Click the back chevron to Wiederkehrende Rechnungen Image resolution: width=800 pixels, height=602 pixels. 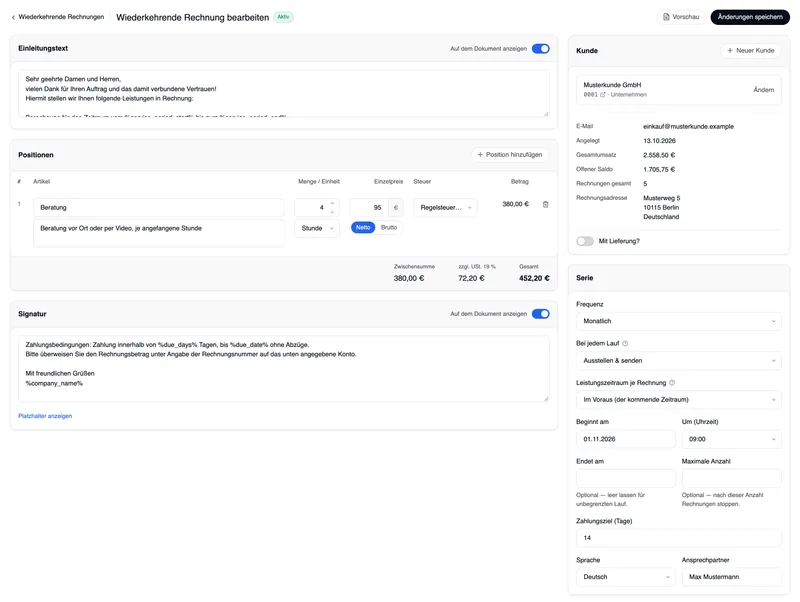point(13,17)
